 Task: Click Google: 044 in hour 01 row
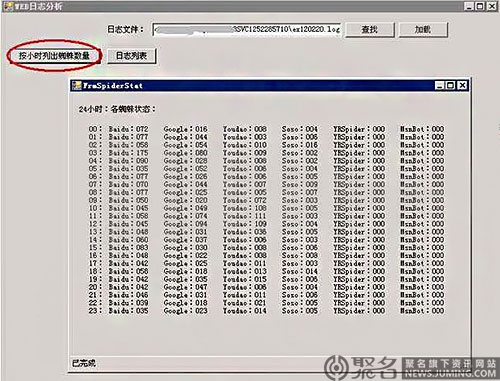pos(185,137)
